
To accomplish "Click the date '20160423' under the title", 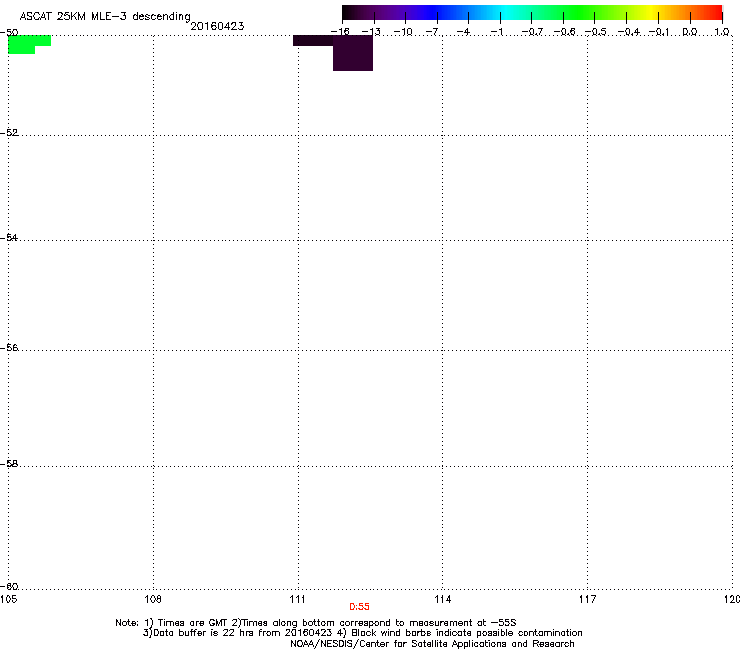I will (217, 26).
